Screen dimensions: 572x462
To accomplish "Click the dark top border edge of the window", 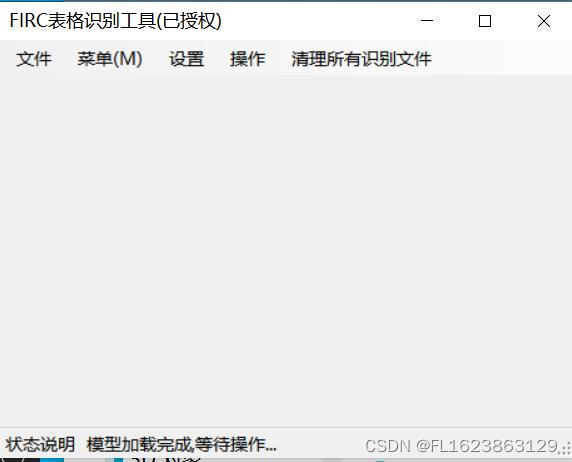I will [x=286, y=1].
